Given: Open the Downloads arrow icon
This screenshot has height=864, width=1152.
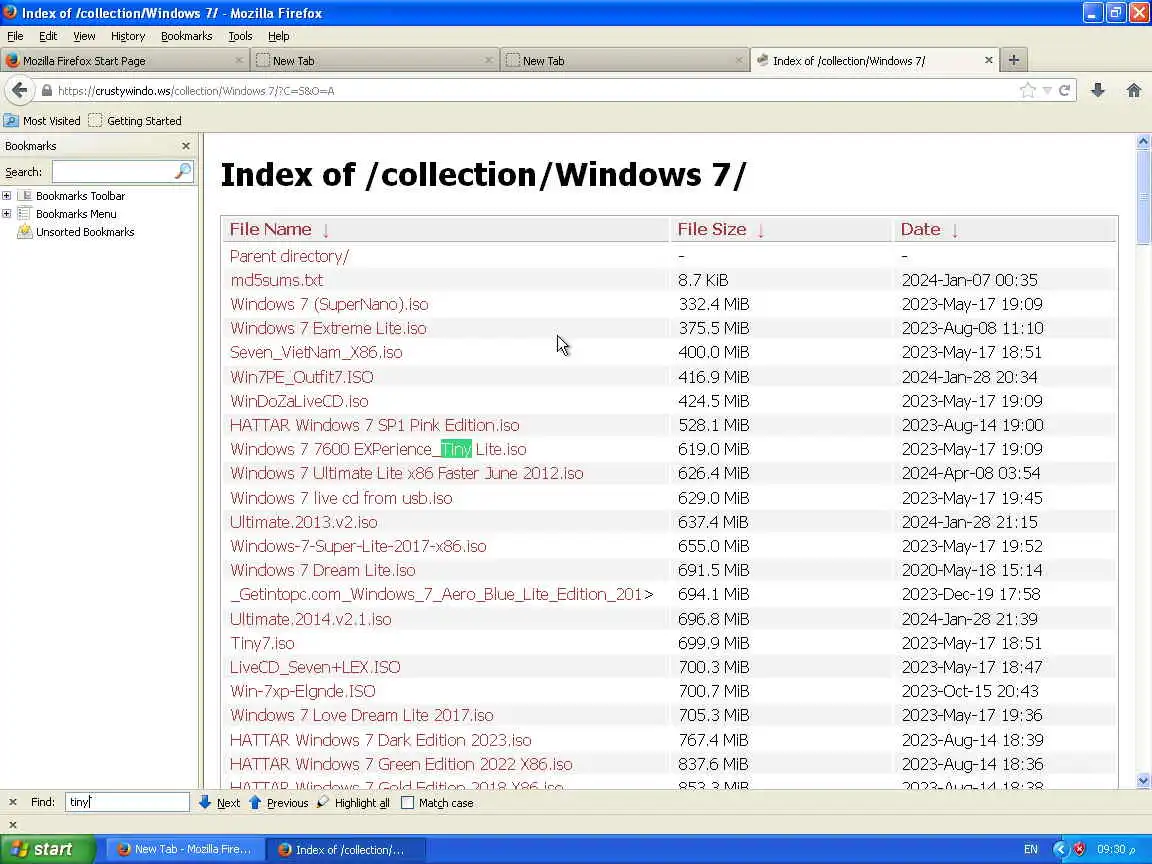Looking at the screenshot, I should pyautogui.click(x=1098, y=90).
